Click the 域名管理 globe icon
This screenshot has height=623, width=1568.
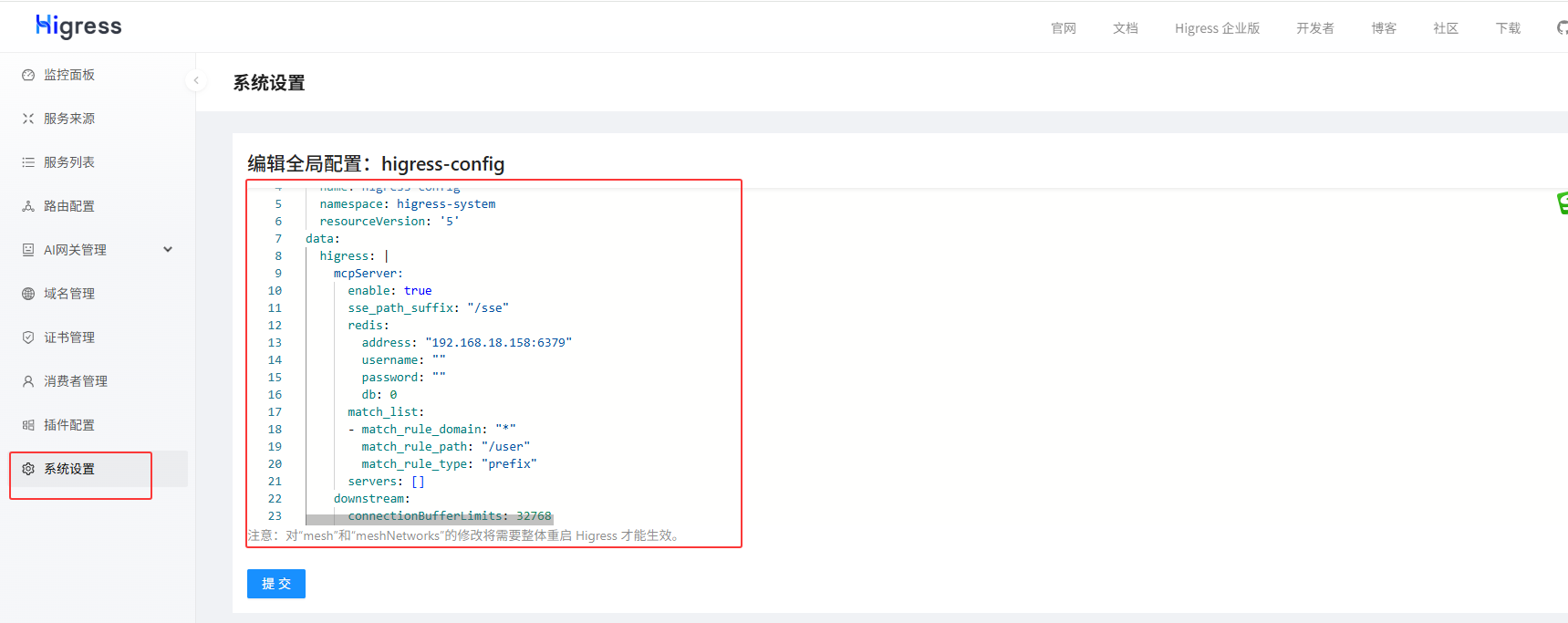click(28, 294)
